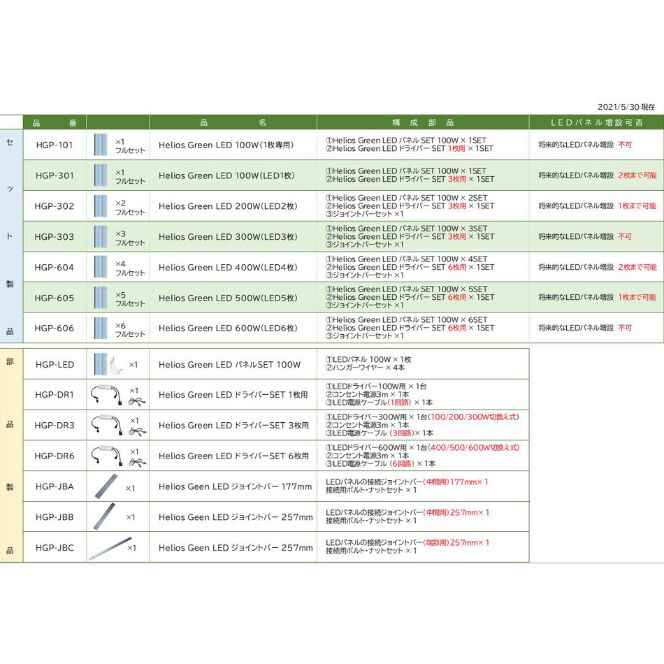
Task: Click the HGP-JBC long joint bar image
Action: click(x=110, y=548)
